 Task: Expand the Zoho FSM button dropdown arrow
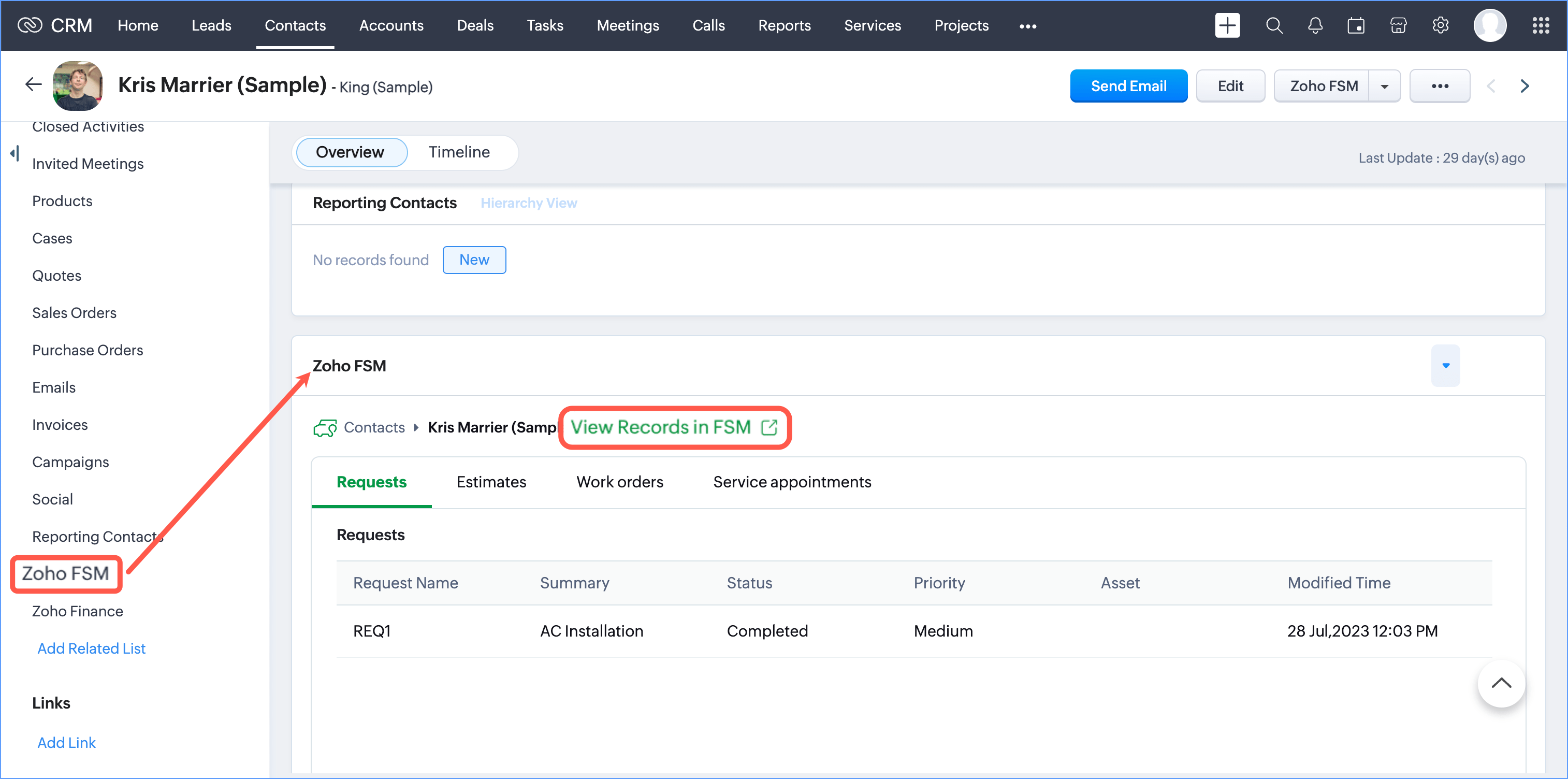tap(1384, 86)
